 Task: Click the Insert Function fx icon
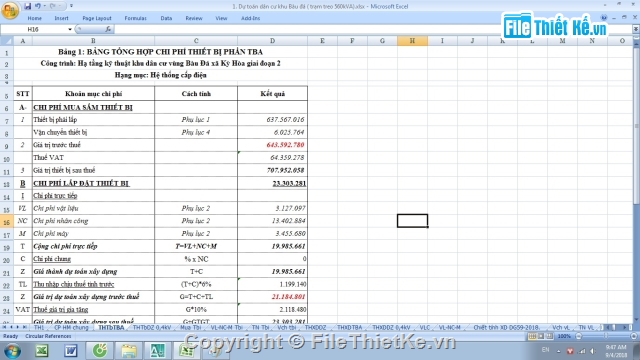point(108,29)
